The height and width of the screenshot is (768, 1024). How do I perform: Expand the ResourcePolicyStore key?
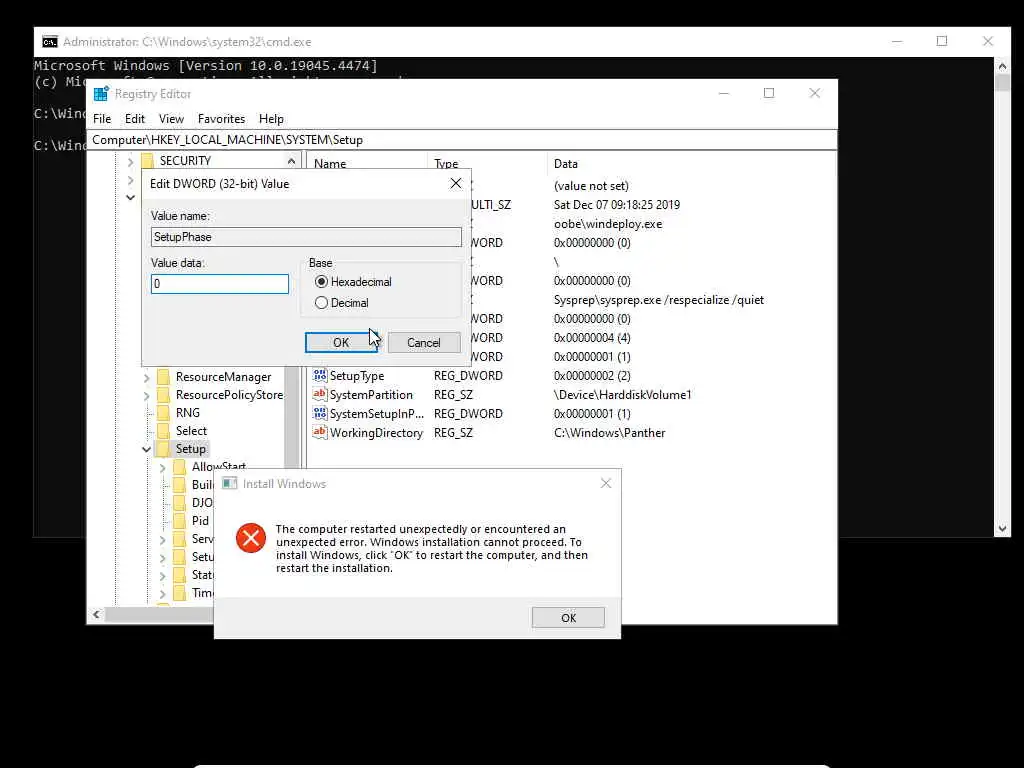pos(146,396)
